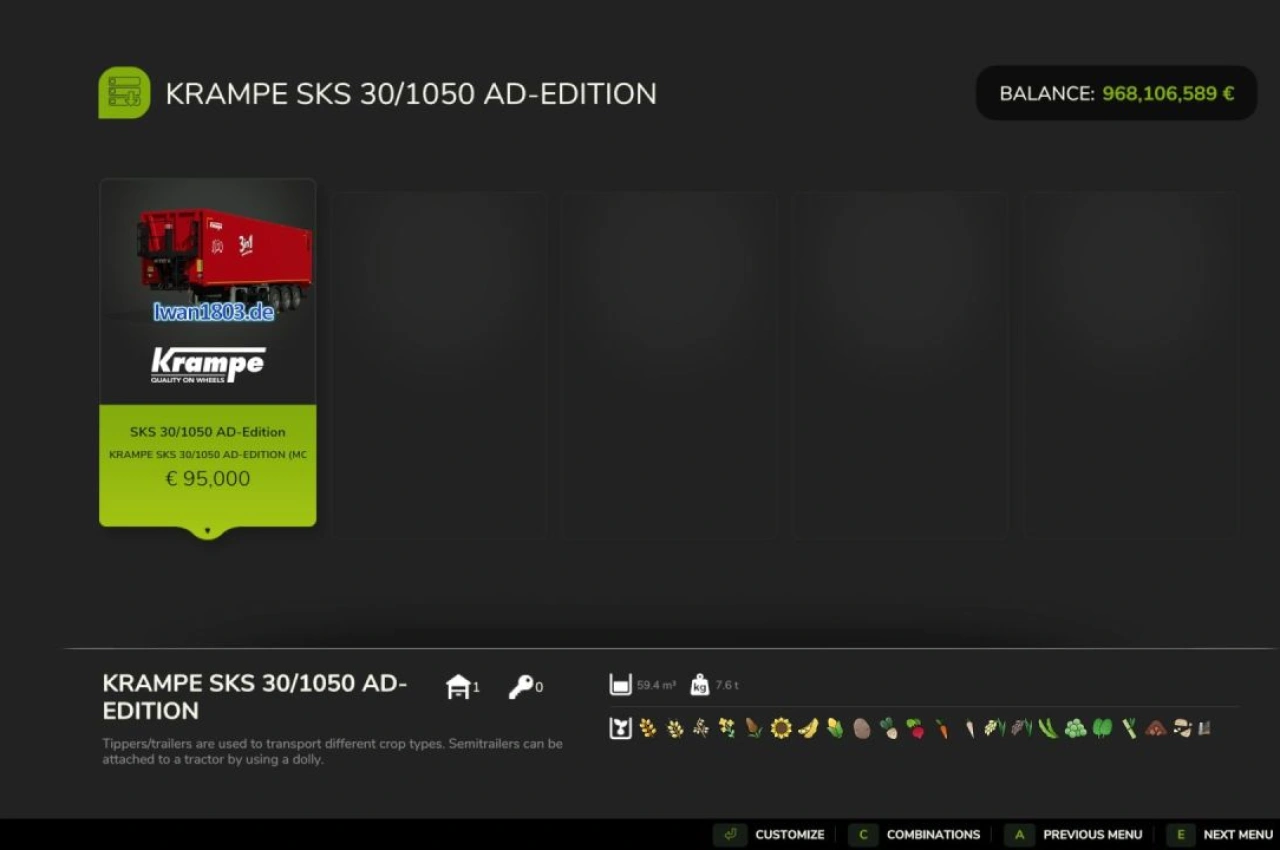This screenshot has height=850, width=1280.
Task: Click the sunflower crop icon
Action: coord(779,727)
